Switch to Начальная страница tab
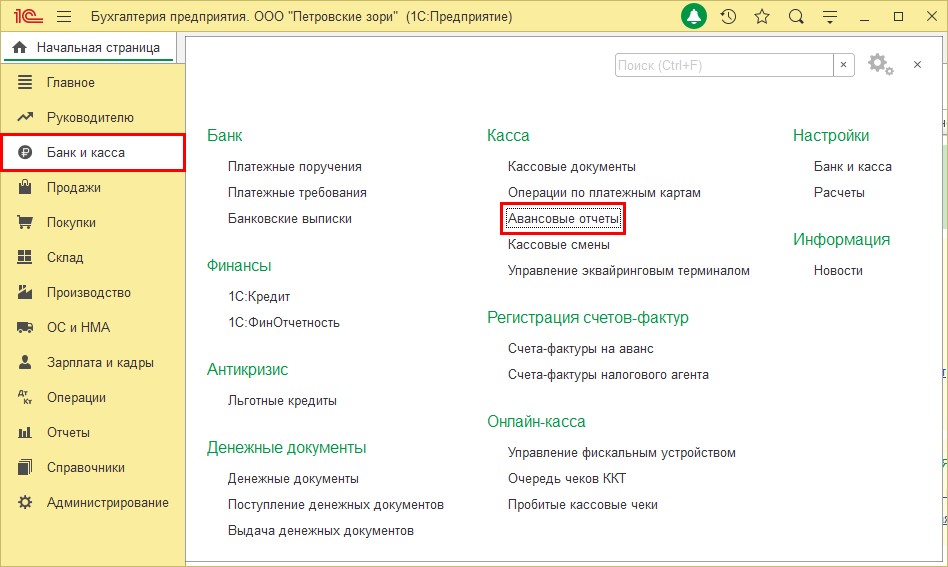This screenshot has width=948, height=567. pyautogui.click(x=89, y=47)
